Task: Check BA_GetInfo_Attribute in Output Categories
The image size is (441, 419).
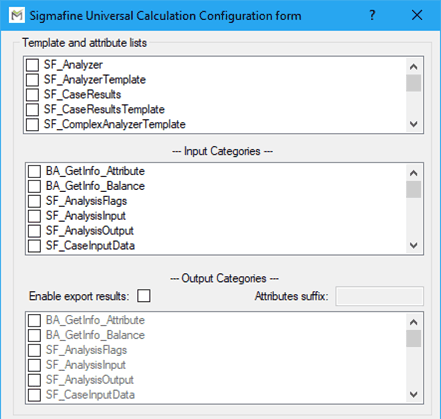Action: click(x=34, y=320)
